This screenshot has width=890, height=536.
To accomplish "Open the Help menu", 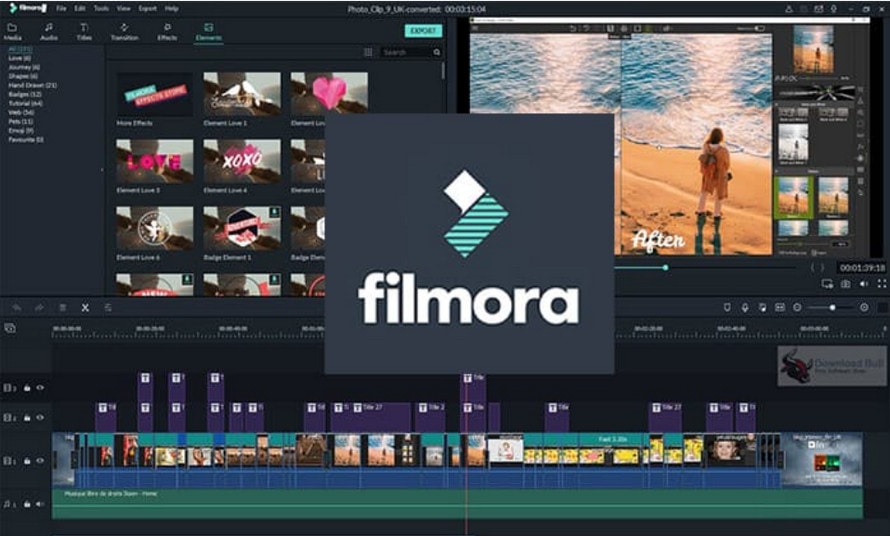I will (x=171, y=9).
